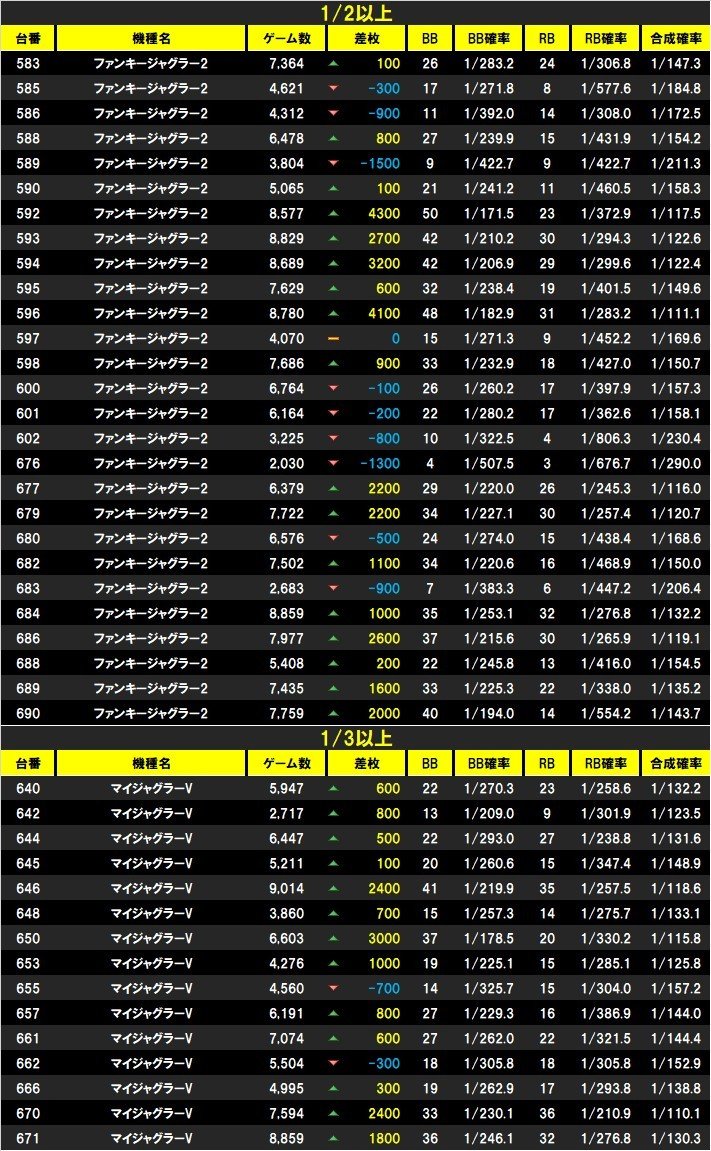This screenshot has width=711, height=1151.
Task: Click the green up arrow in row 594
Action: click(334, 264)
